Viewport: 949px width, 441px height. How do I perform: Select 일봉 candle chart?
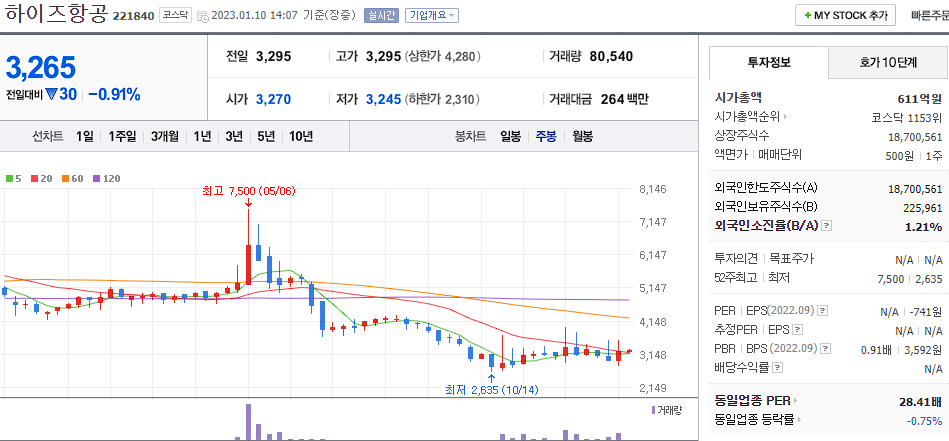[510, 136]
